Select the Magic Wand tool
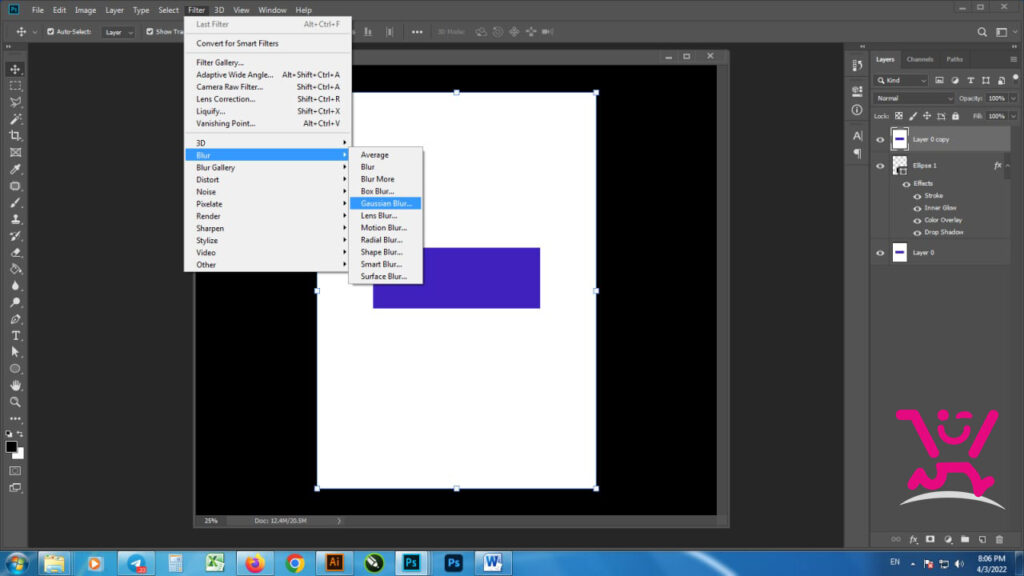This screenshot has width=1024, height=576. coord(15,119)
